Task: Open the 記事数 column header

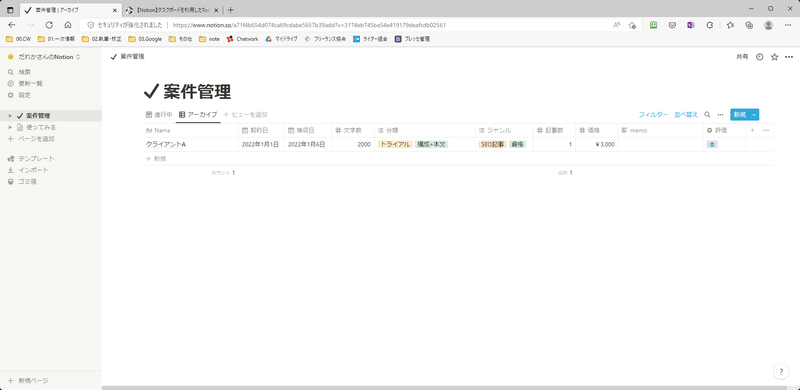Action: 555,131
